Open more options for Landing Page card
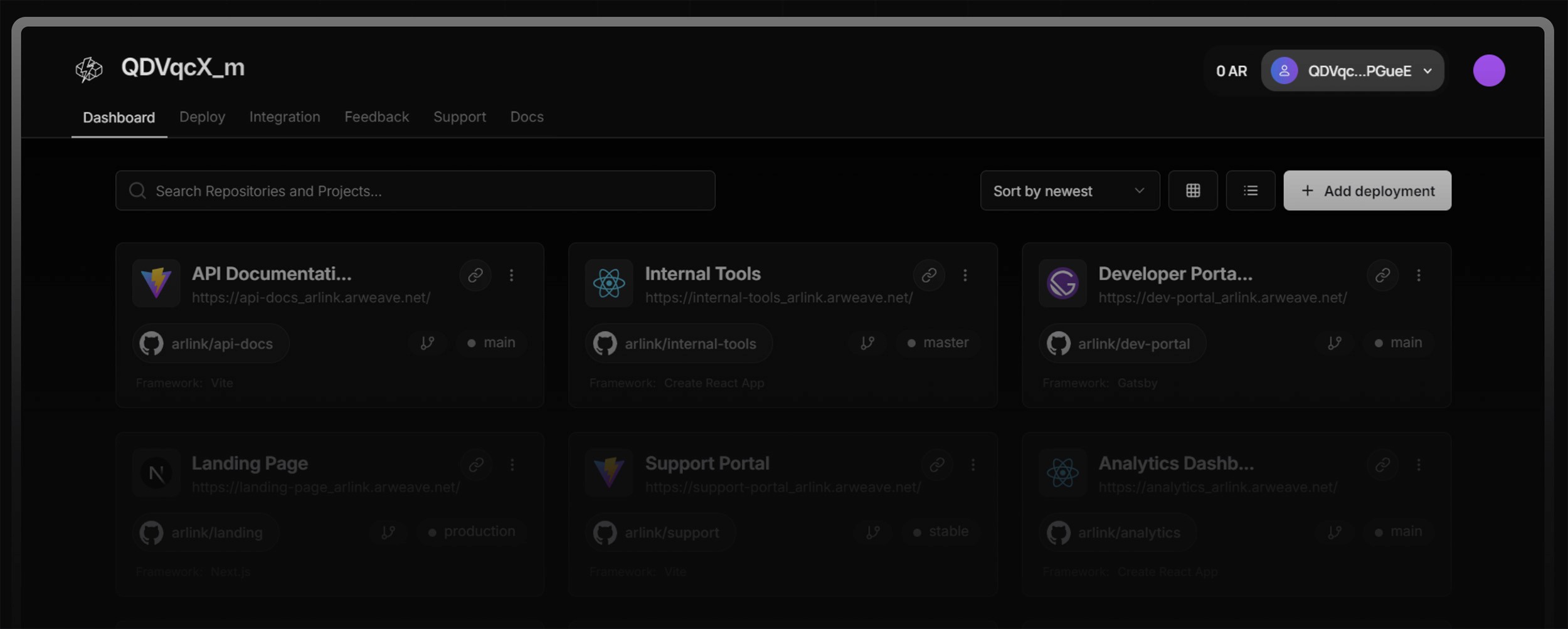 [x=512, y=465]
